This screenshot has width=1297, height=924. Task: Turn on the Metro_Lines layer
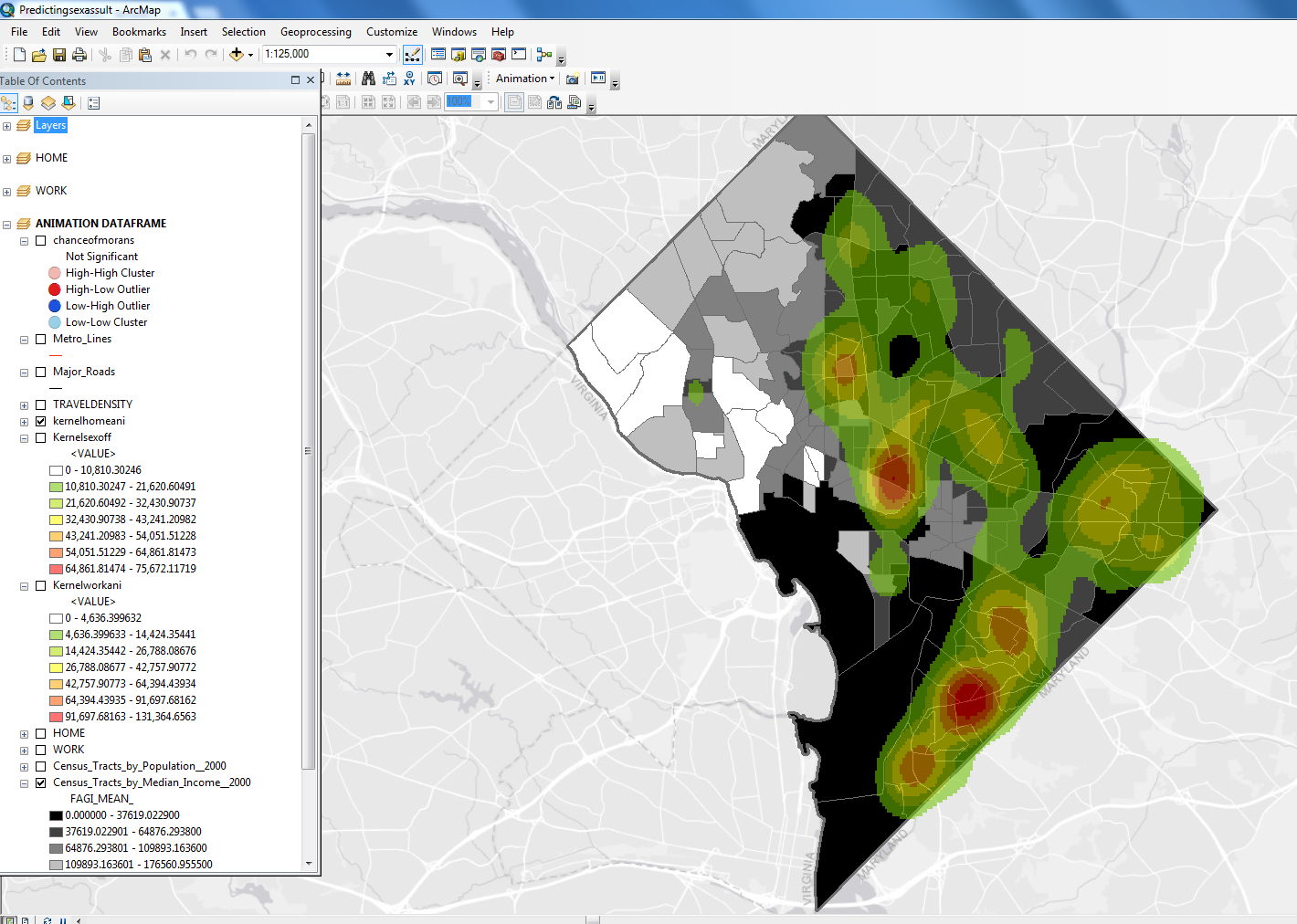coord(40,340)
